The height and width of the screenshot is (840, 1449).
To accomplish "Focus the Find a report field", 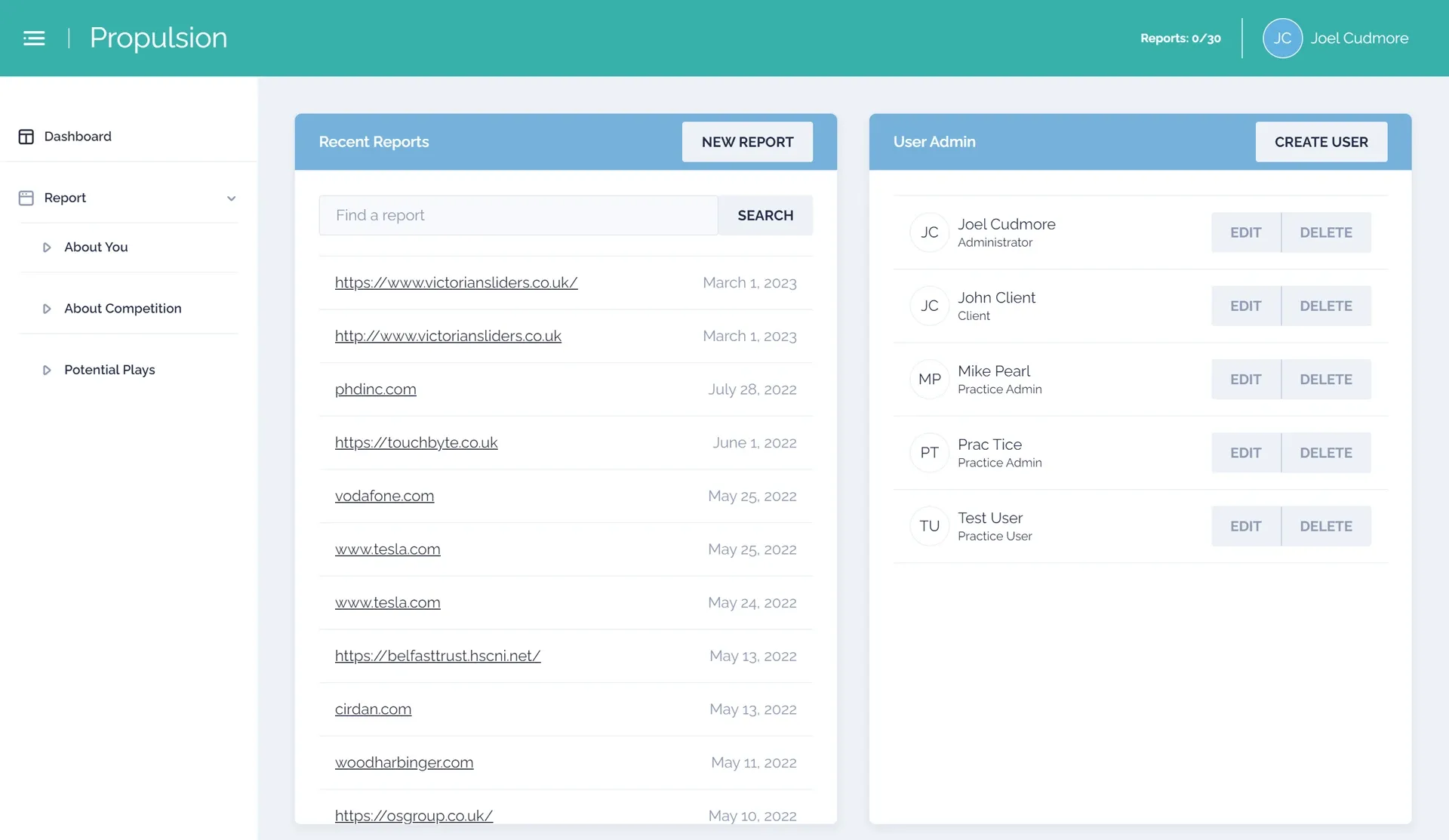I will coord(518,215).
